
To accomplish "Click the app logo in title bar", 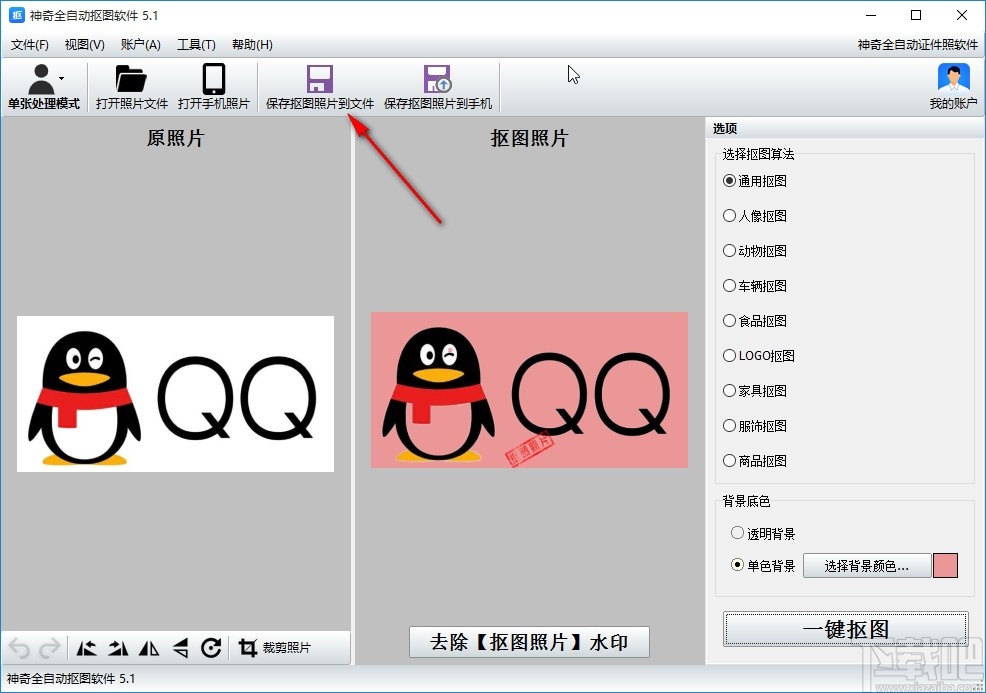I will (17, 15).
